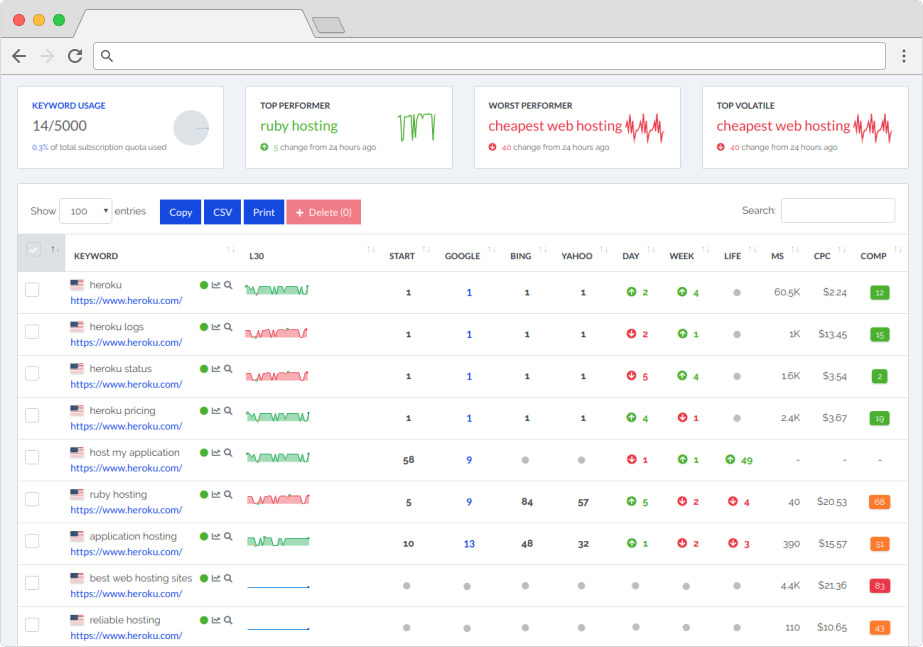Image resolution: width=923 pixels, height=647 pixels.
Task: Select the heroku logs row checkbox
Action: pyautogui.click(x=32, y=331)
